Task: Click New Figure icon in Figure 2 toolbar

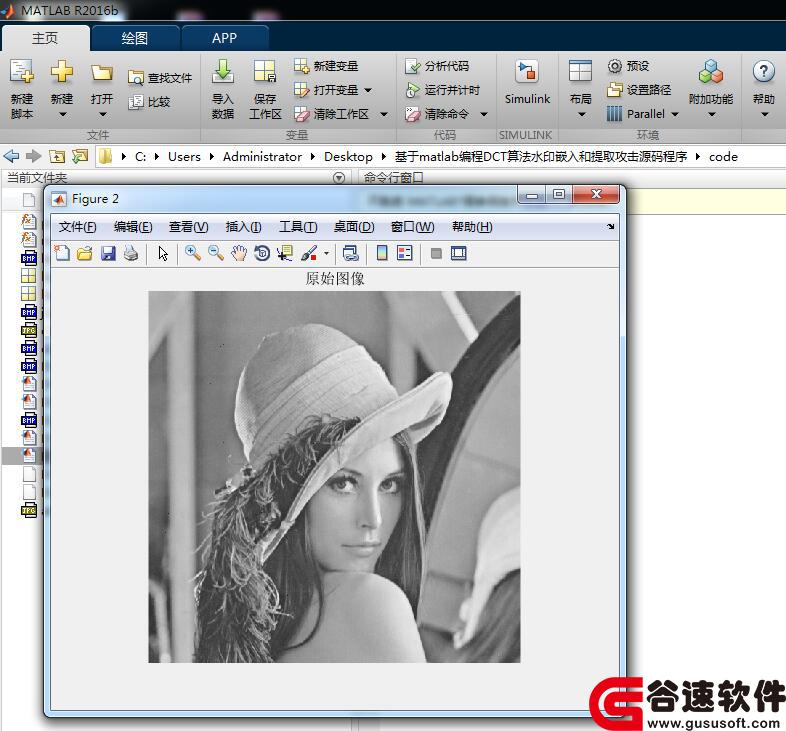Action: click(62, 253)
